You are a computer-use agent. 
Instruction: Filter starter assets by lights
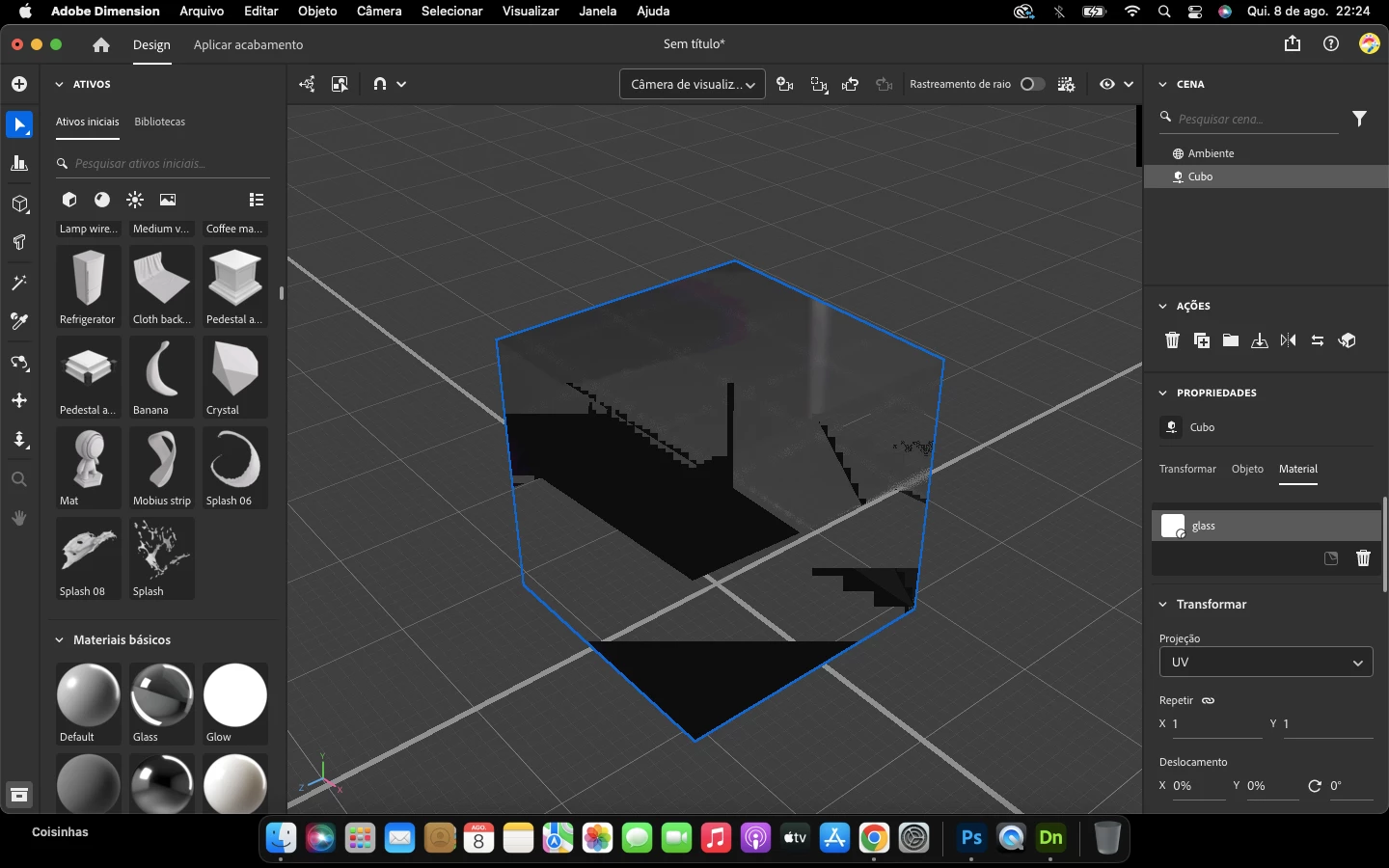(135, 200)
